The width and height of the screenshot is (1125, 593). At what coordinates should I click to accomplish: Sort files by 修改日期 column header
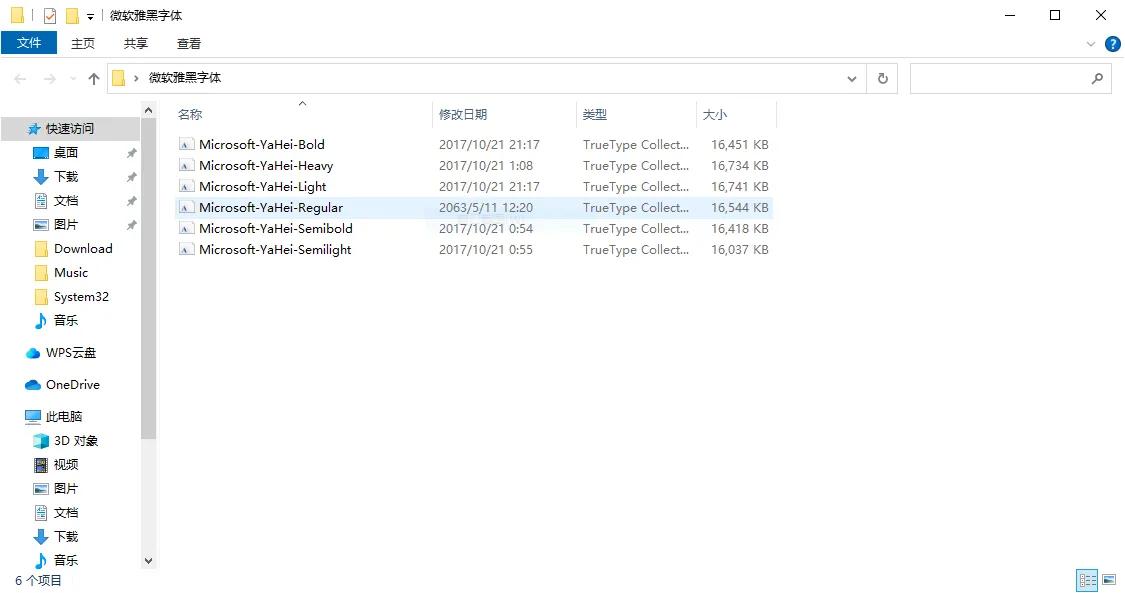coord(463,115)
